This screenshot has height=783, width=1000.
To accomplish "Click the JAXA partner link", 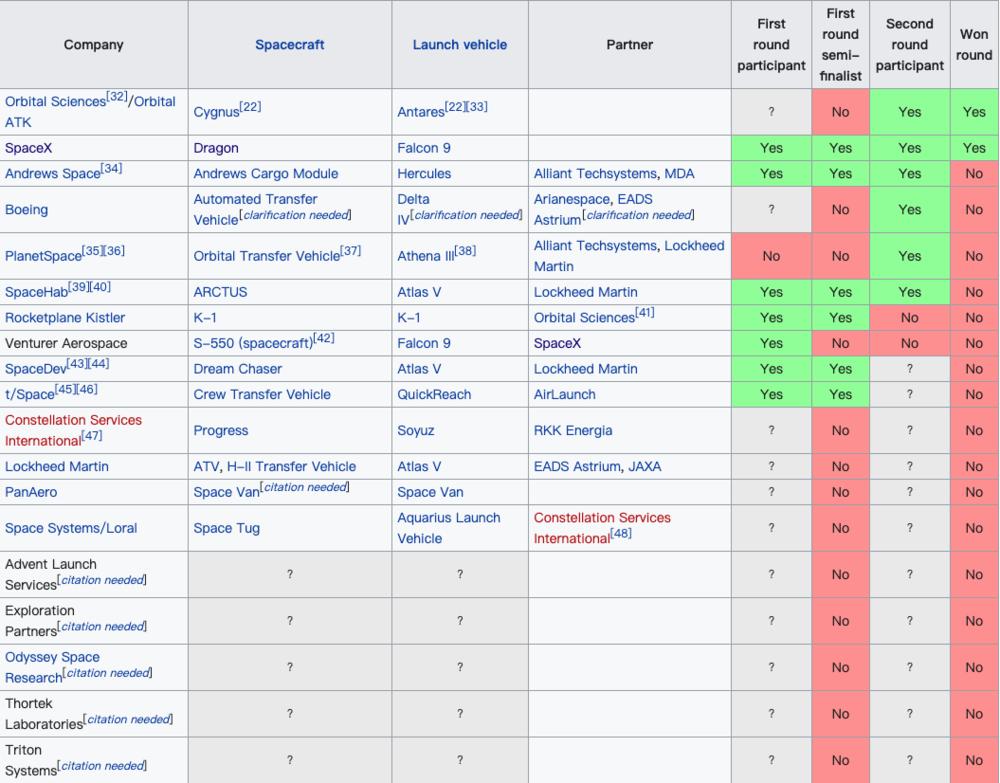I will 641,466.
